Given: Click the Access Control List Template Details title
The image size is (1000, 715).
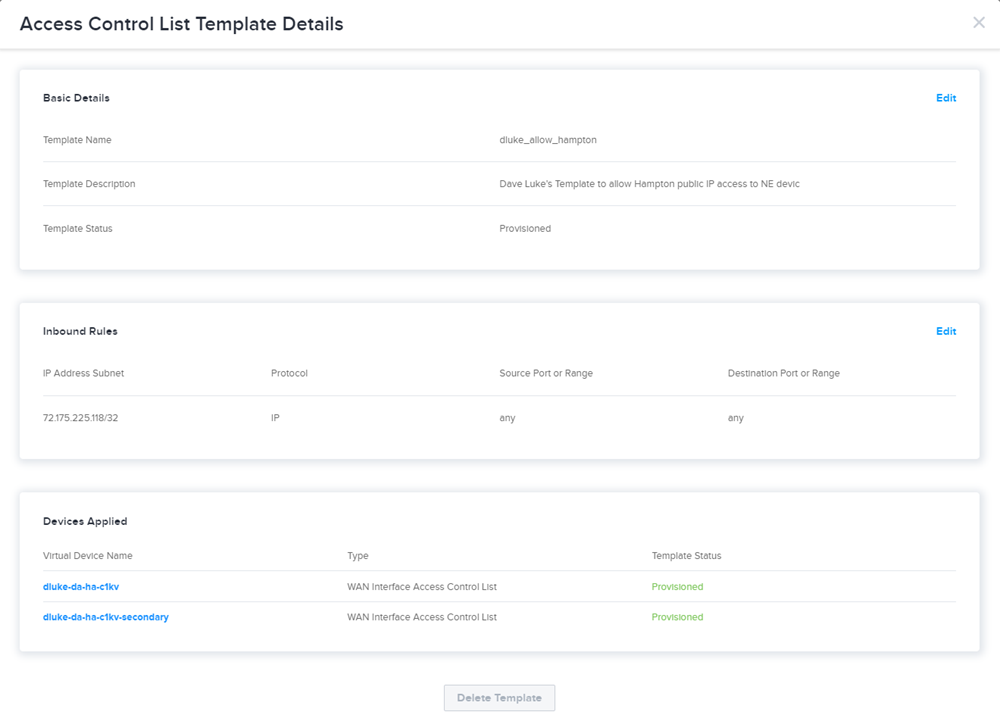Looking at the screenshot, I should 181,24.
